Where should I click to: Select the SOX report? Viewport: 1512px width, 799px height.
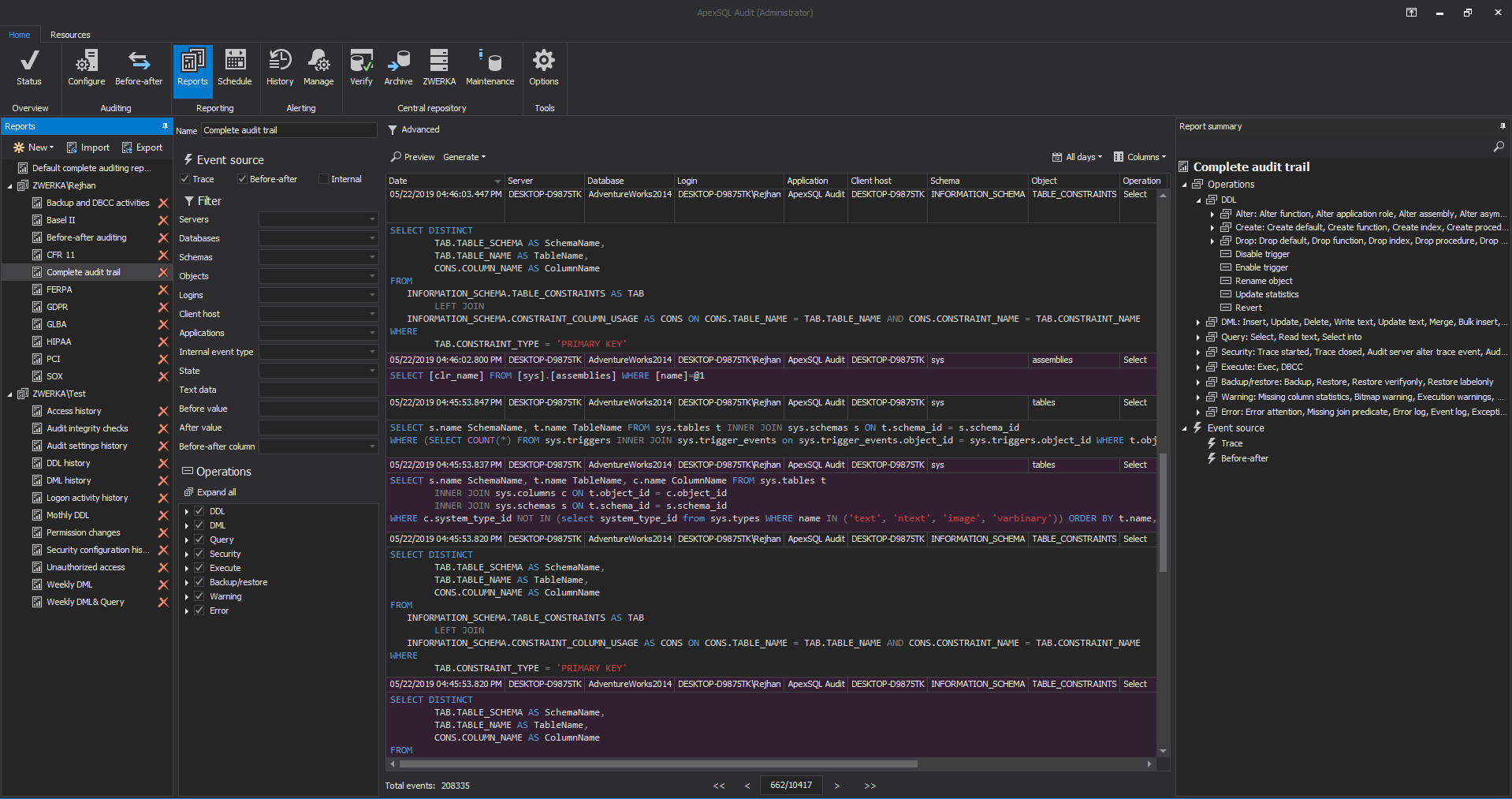tap(54, 377)
